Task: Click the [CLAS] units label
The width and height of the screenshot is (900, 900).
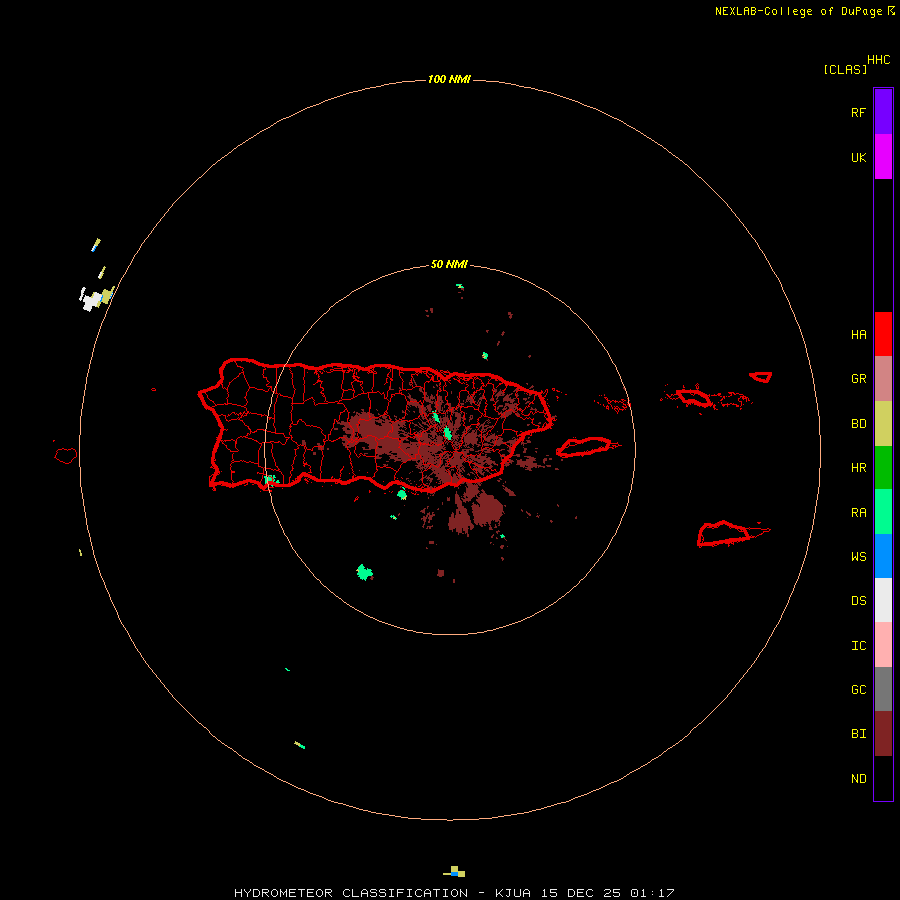Action: coord(845,69)
